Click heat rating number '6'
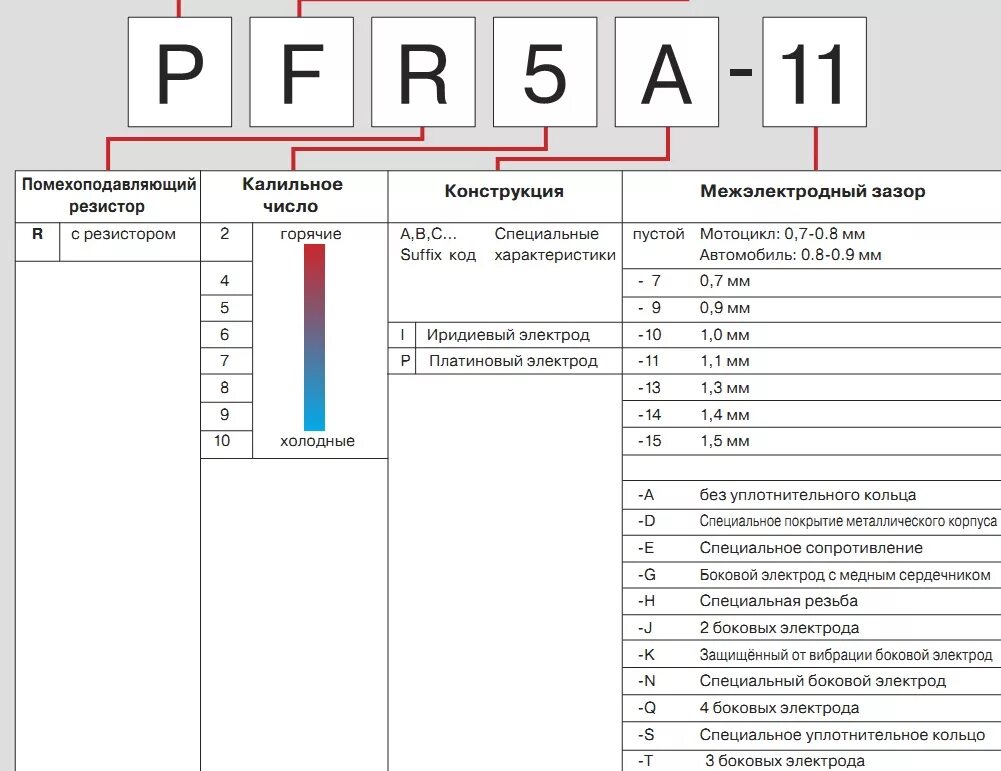Image resolution: width=1001 pixels, height=771 pixels. [225, 334]
